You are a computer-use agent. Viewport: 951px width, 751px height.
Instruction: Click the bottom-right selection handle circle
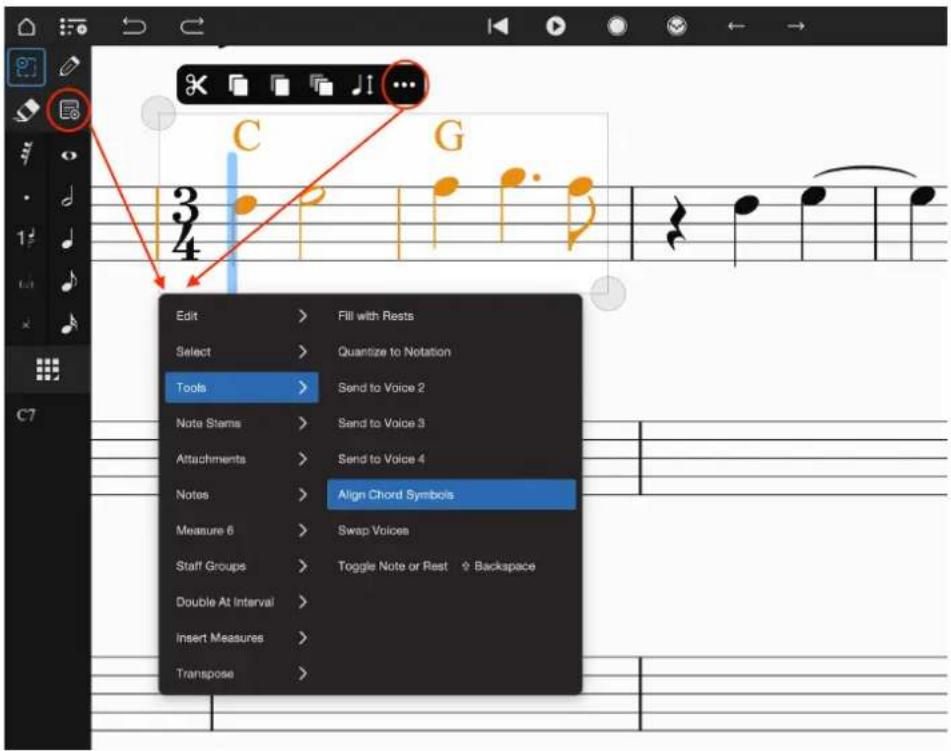(608, 293)
